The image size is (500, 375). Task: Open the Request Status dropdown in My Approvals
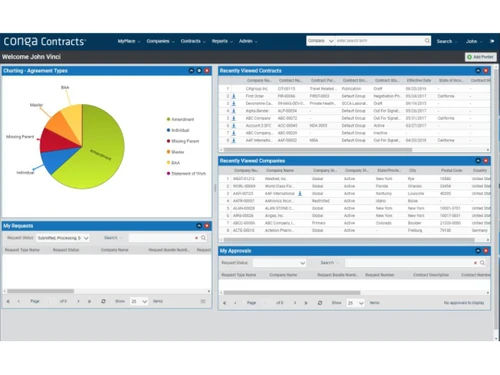click(x=279, y=263)
